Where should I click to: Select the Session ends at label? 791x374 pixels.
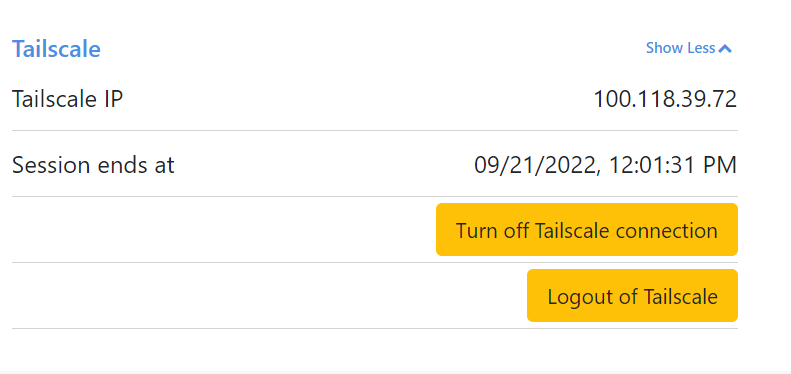coord(93,165)
